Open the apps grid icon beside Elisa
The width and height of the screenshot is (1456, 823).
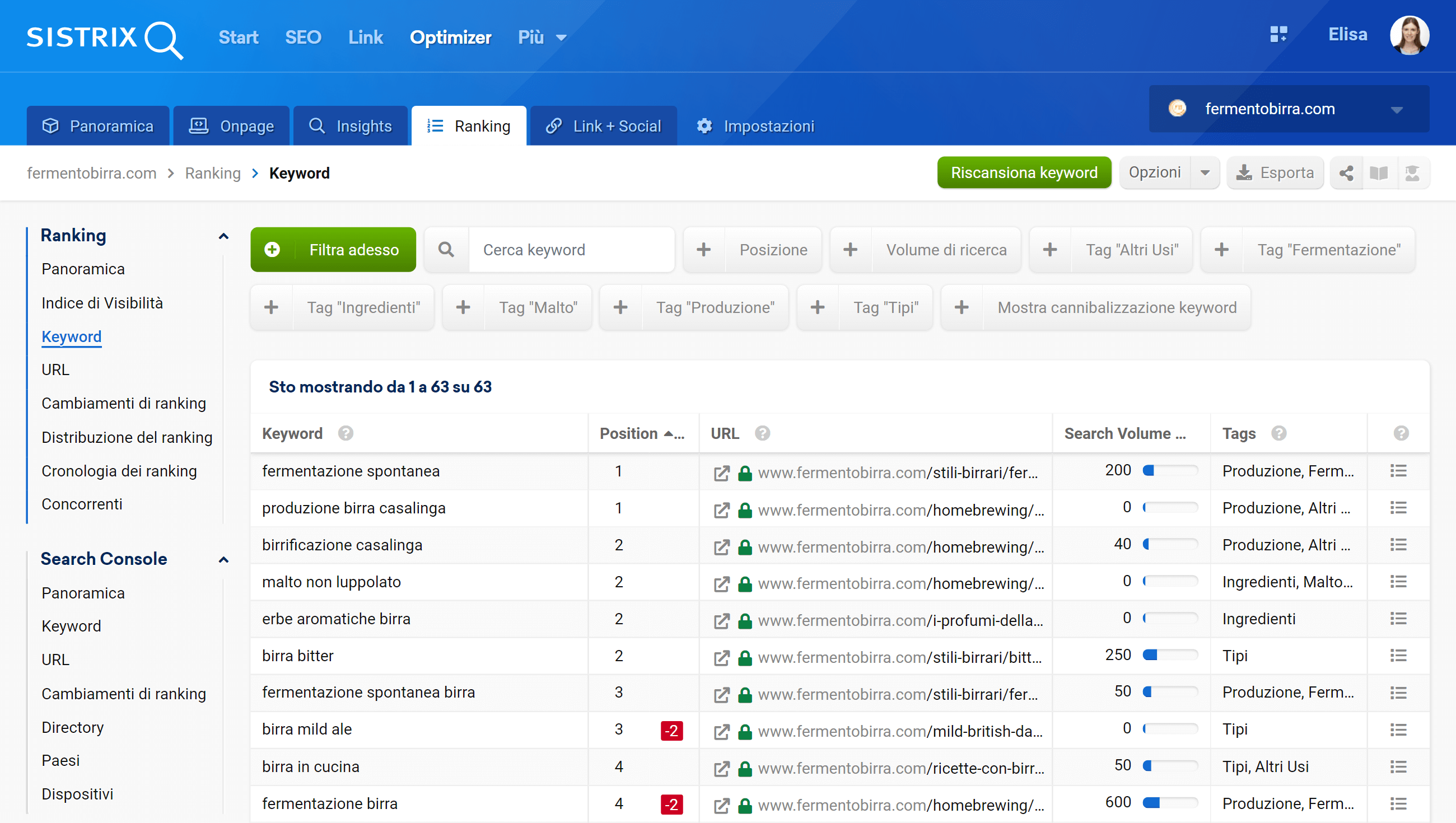pyautogui.click(x=1278, y=35)
